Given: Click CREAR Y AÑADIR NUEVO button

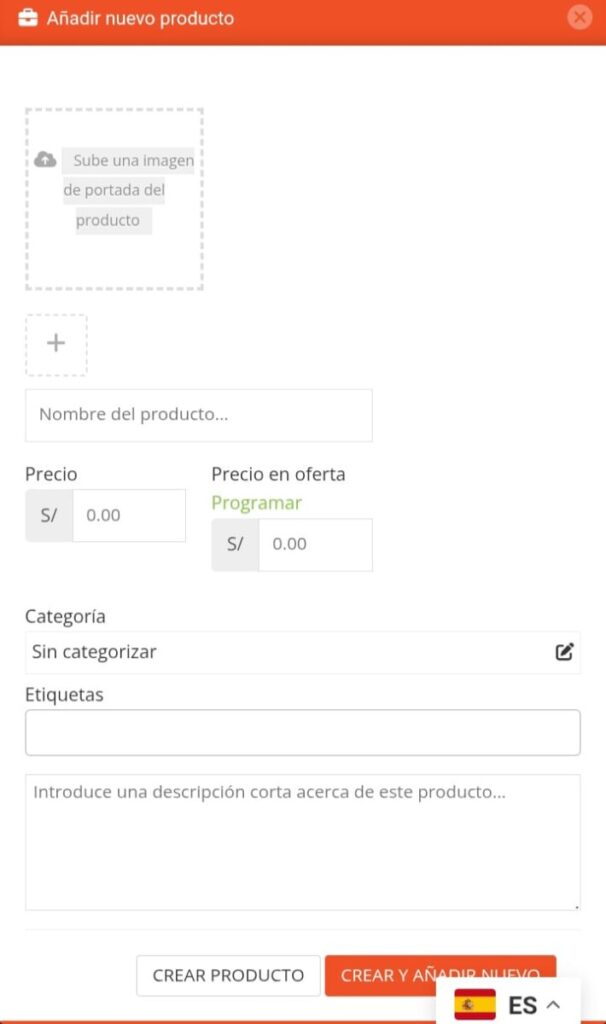Looking at the screenshot, I should tap(440, 976).
